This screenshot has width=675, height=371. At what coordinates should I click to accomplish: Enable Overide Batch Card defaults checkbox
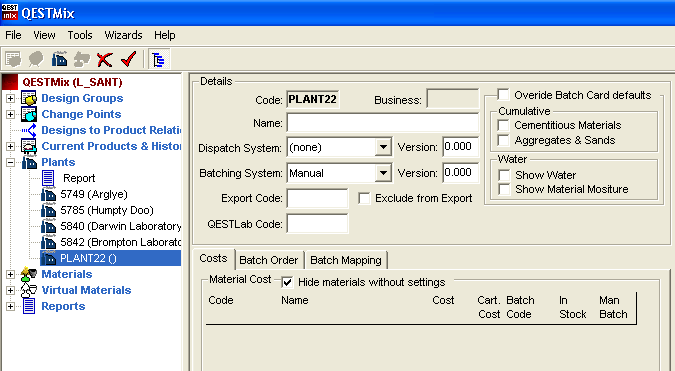click(503, 95)
